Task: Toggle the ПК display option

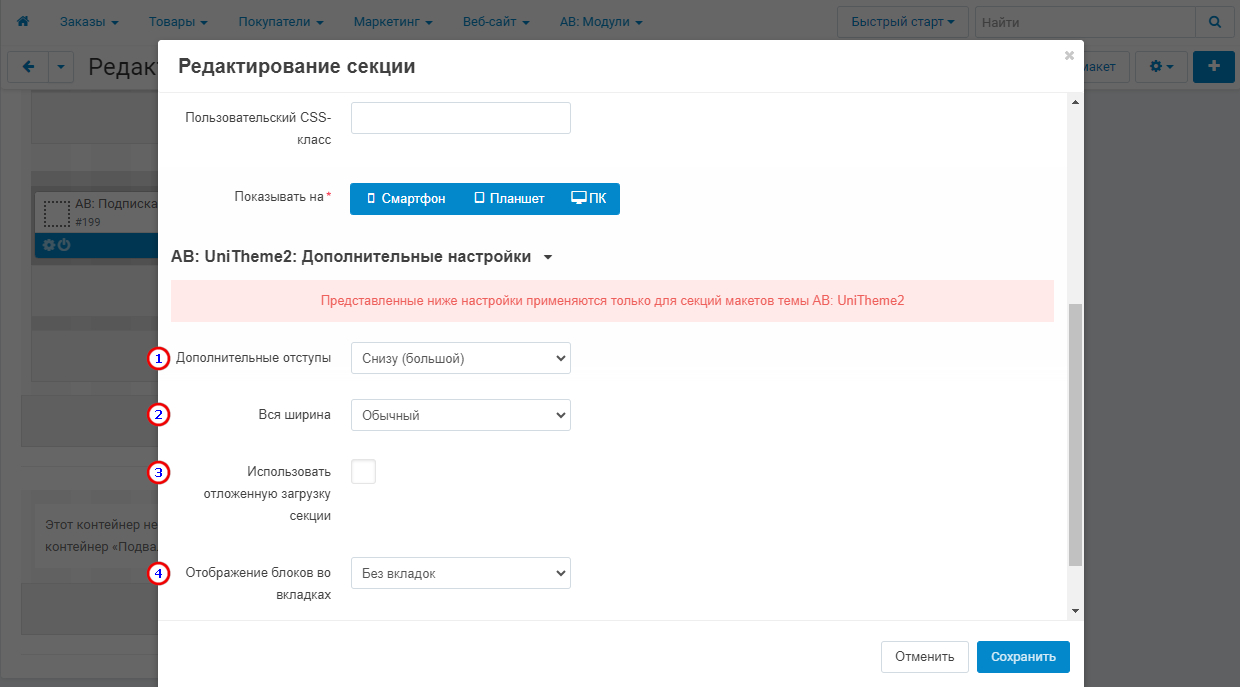Action: point(588,198)
